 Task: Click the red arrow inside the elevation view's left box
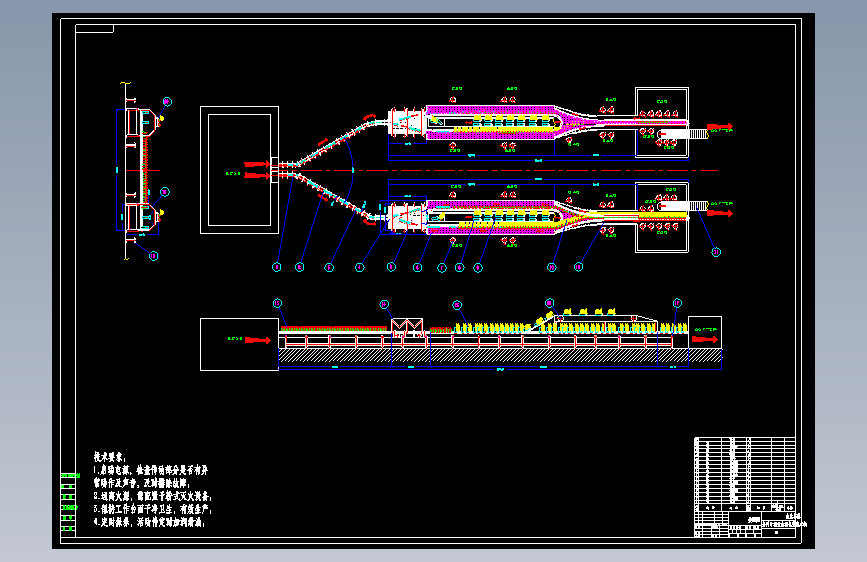click(x=258, y=340)
